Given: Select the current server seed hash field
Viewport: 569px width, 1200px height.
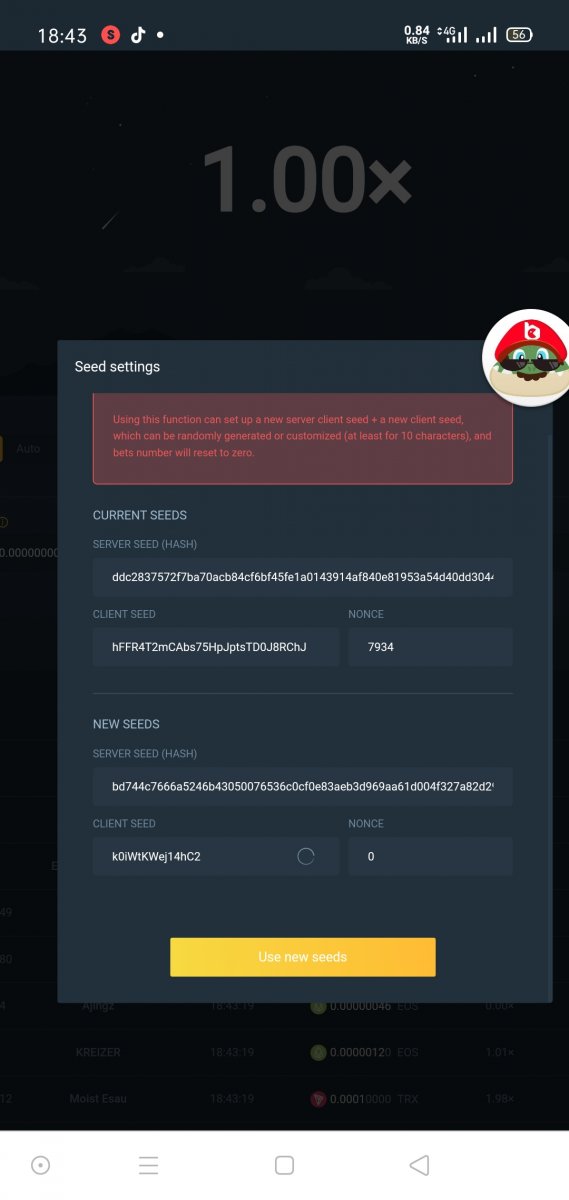Looking at the screenshot, I should 303,577.
